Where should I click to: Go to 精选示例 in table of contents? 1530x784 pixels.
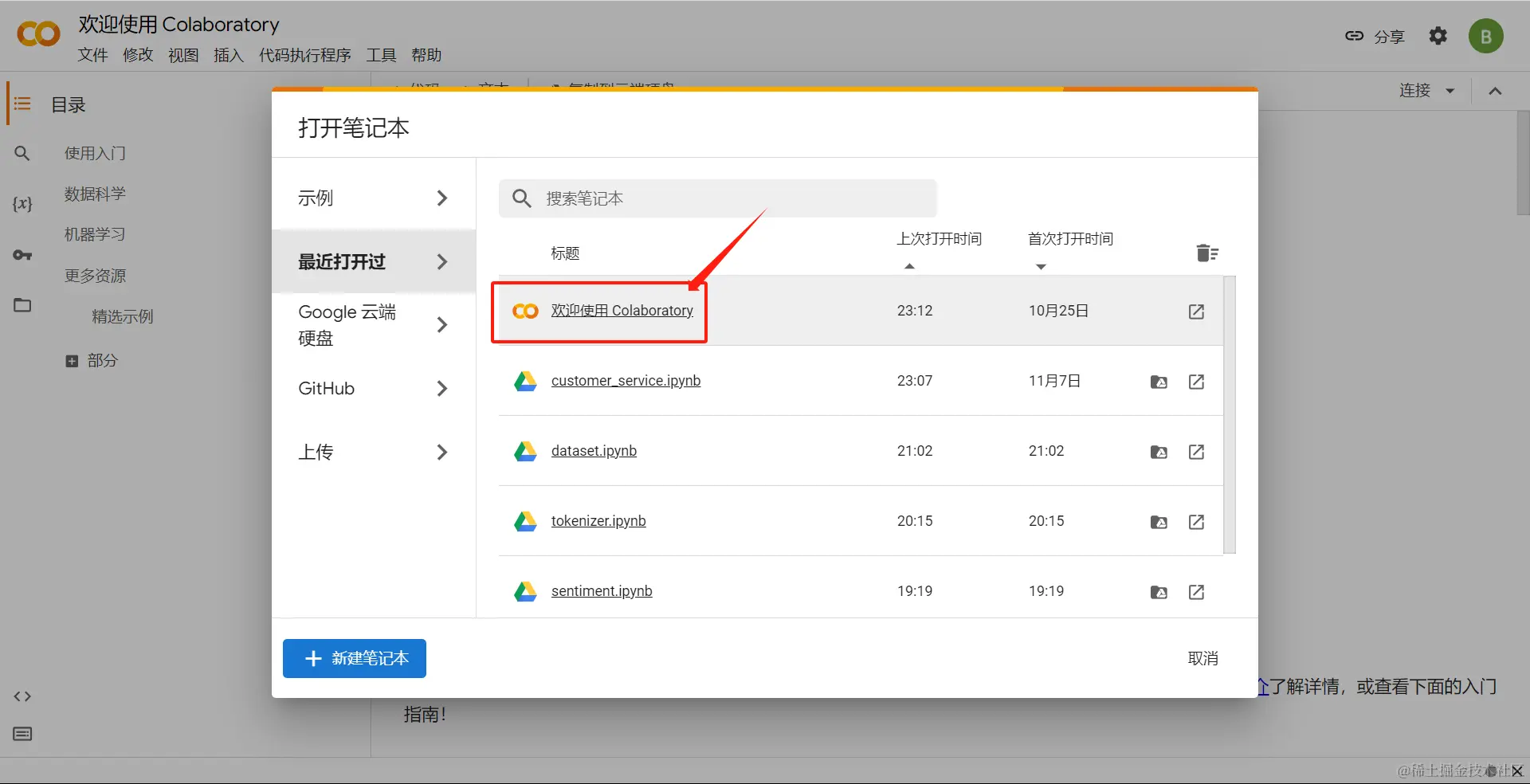[122, 316]
